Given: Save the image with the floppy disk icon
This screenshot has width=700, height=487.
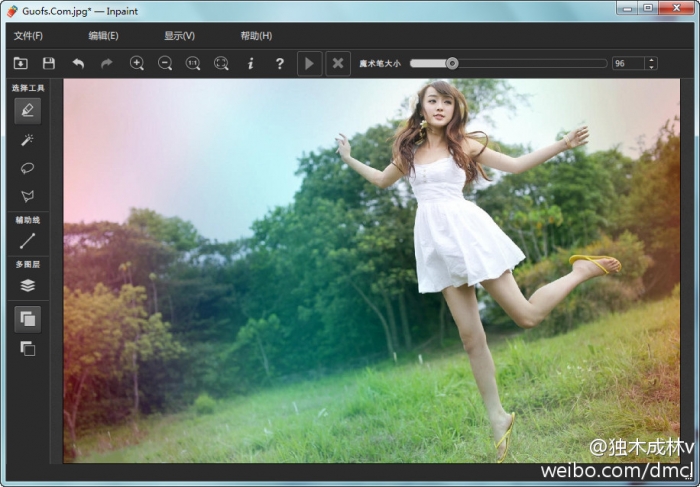Looking at the screenshot, I should pos(49,63).
